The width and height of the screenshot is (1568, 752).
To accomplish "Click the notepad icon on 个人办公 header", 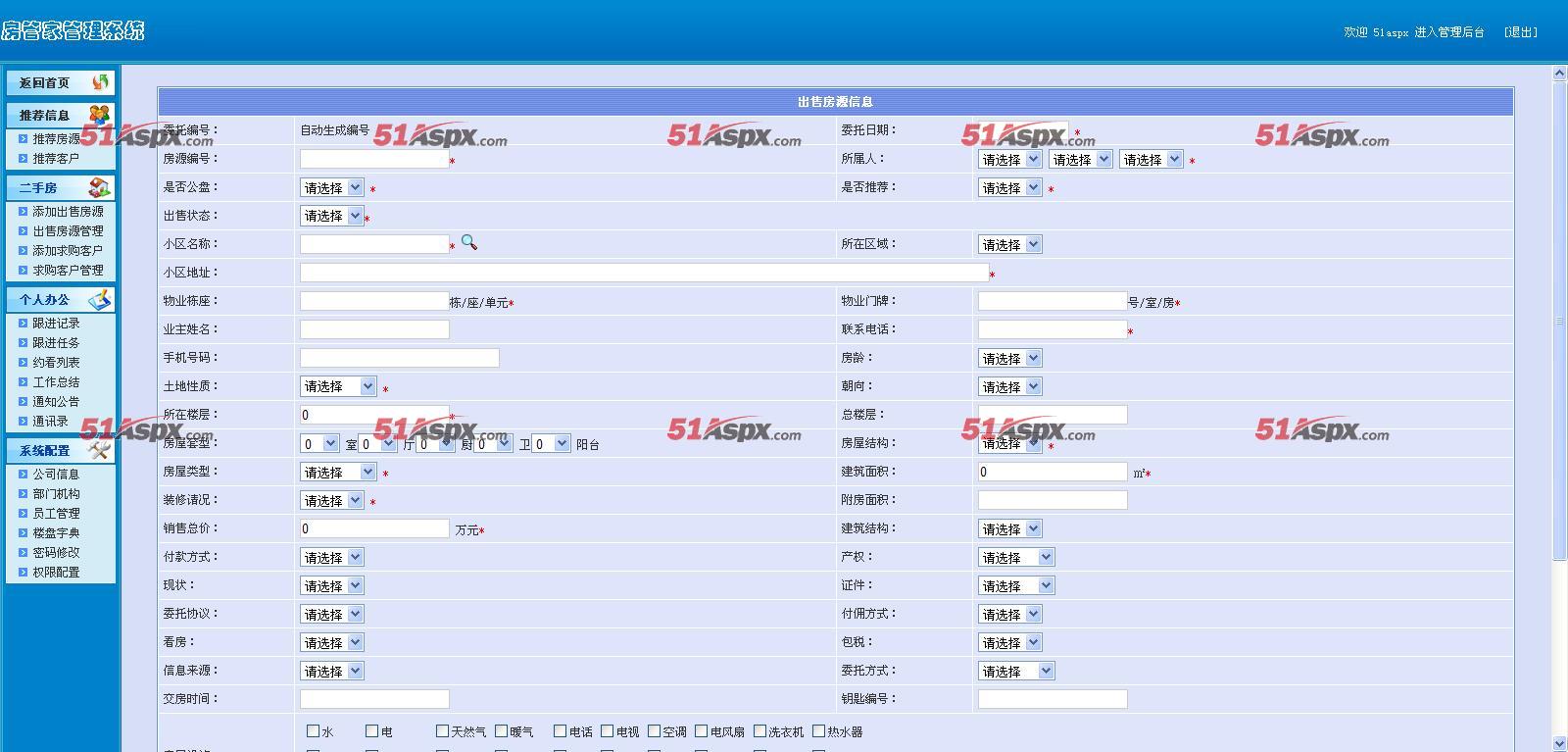I will pos(100,299).
